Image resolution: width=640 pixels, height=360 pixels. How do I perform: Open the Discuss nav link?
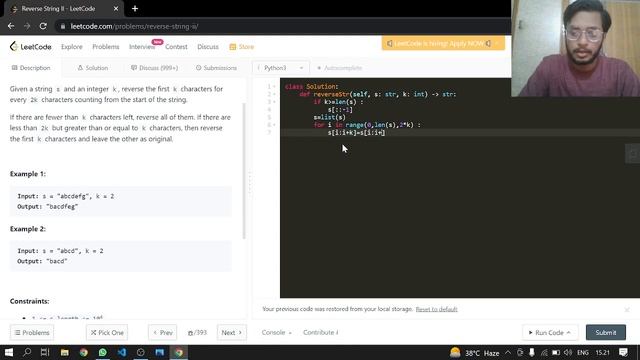point(208,47)
